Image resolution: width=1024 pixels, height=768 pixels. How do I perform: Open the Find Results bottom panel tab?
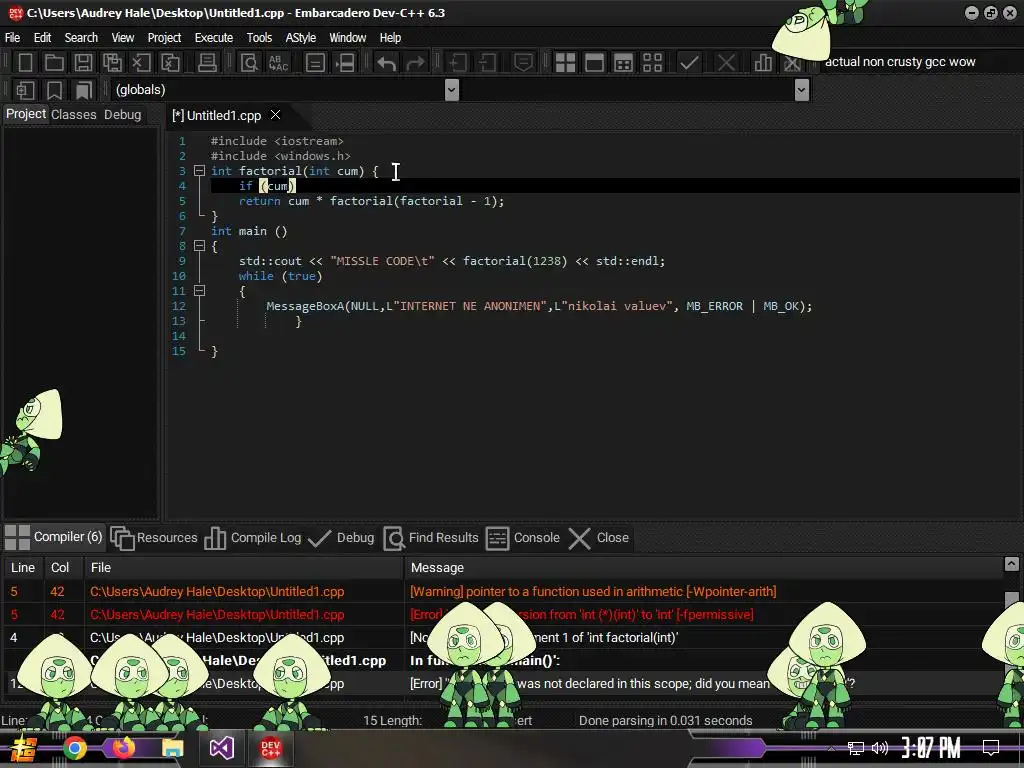[430, 538]
